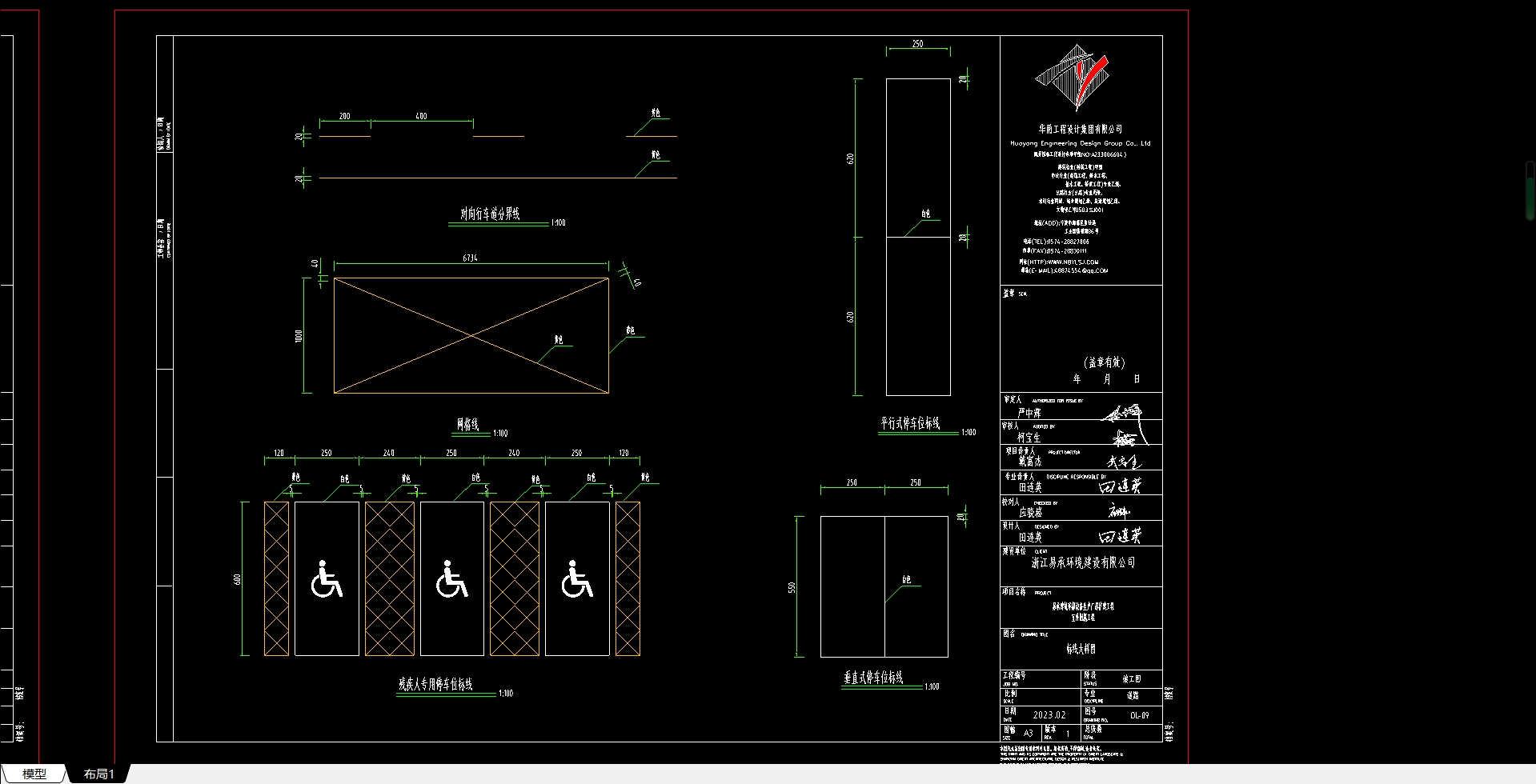Select the right wheelchair parking symbol
This screenshot has width=1536, height=784.
pos(576,579)
